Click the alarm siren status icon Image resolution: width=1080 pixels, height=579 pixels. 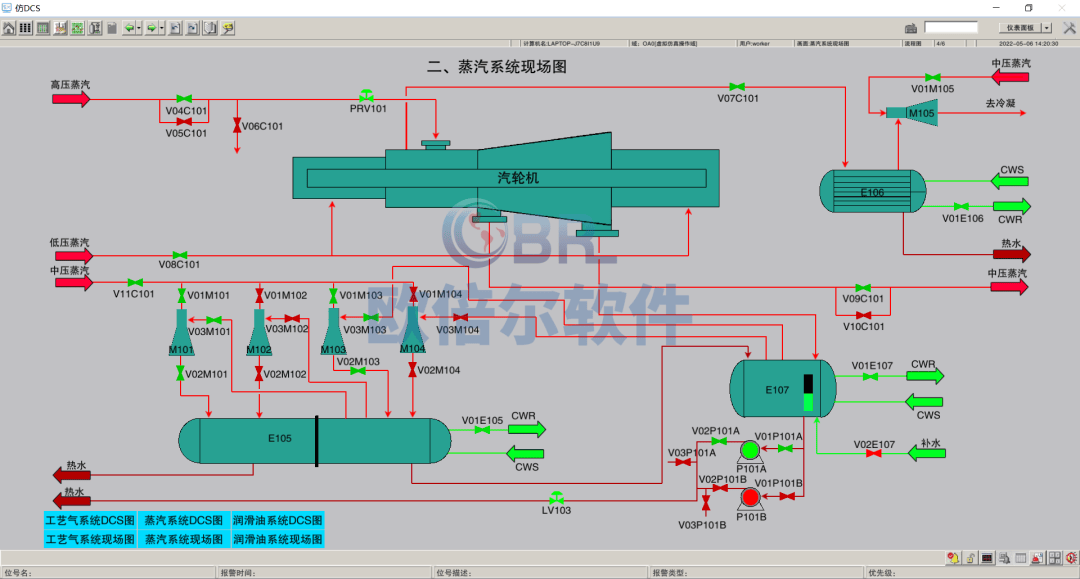tap(1037, 558)
